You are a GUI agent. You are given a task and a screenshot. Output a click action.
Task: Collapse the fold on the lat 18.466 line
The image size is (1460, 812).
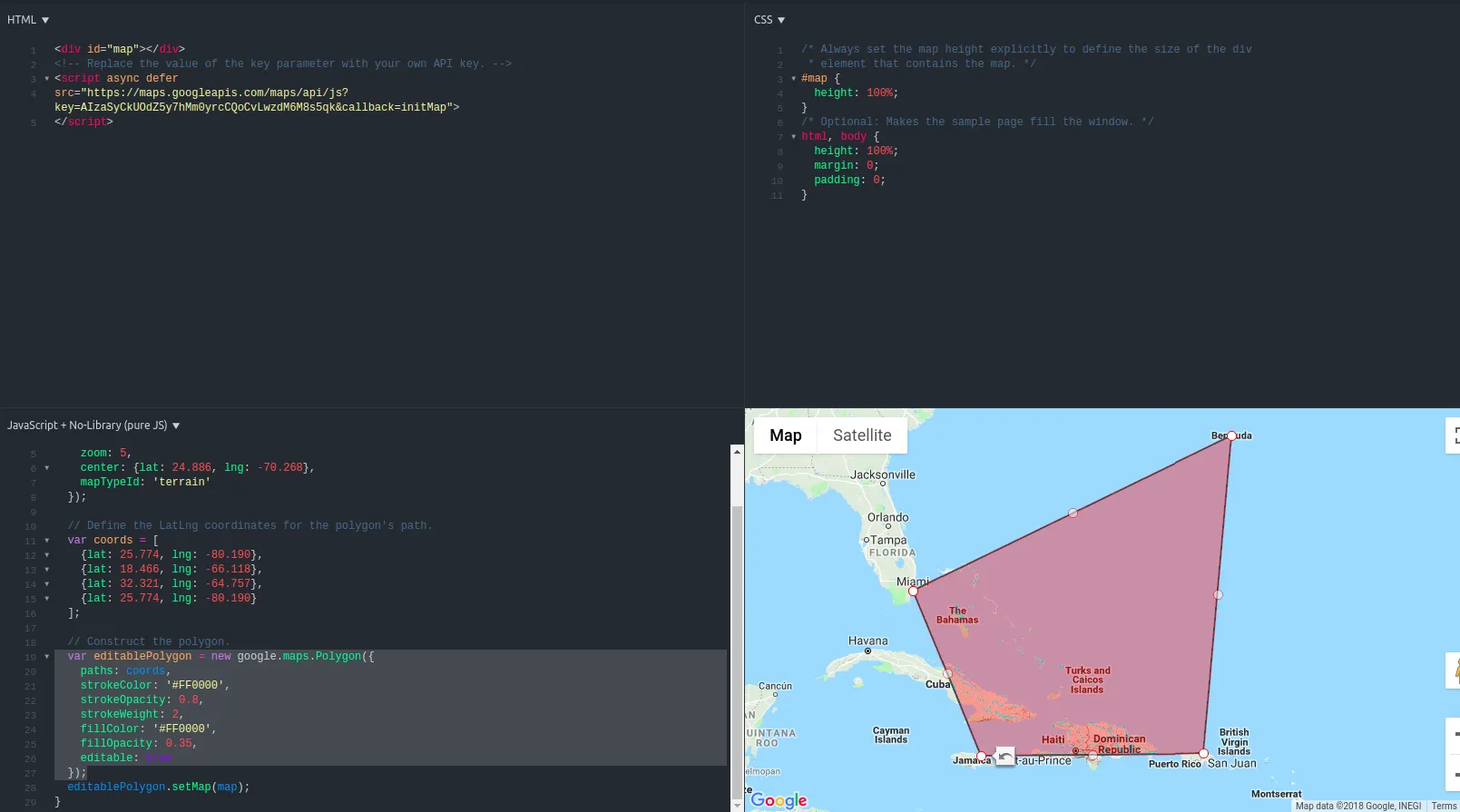(x=47, y=570)
